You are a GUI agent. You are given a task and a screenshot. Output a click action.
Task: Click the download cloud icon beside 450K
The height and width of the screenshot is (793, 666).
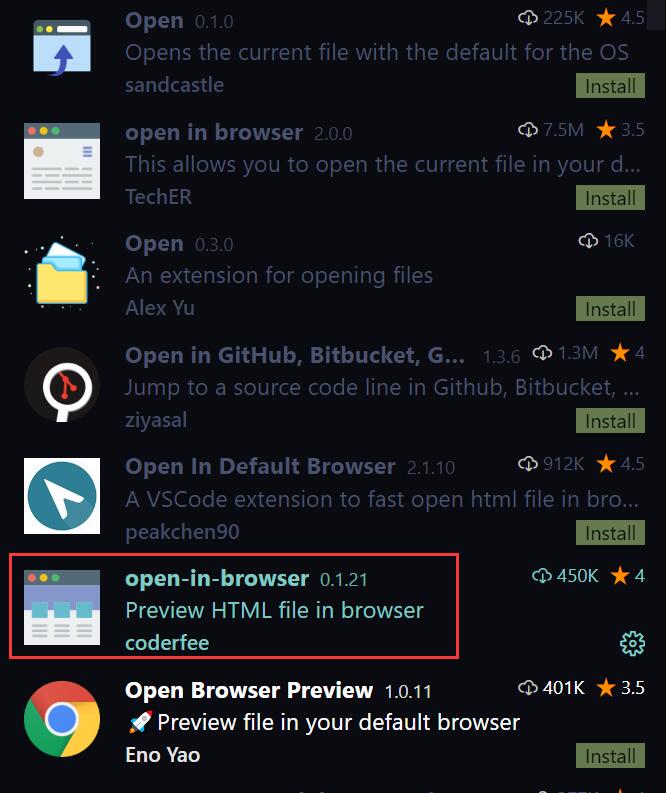(x=542, y=576)
